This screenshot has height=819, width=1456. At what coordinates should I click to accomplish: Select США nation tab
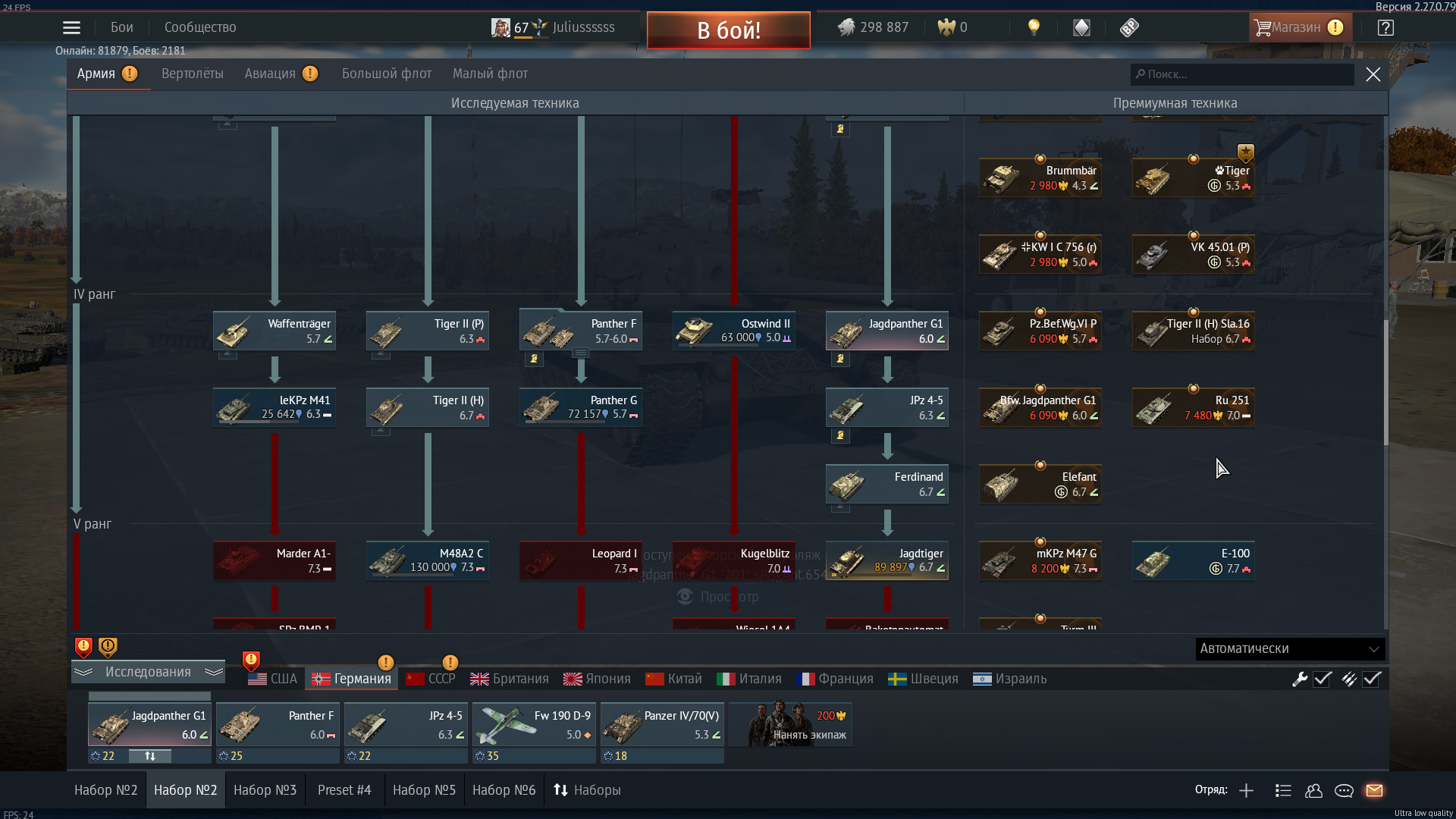273,679
